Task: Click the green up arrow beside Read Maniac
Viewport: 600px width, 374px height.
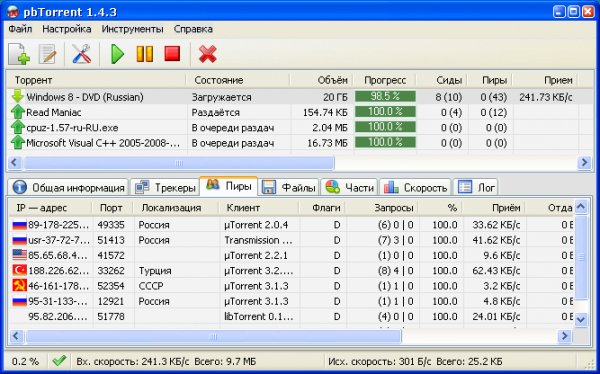Action: (x=18, y=112)
